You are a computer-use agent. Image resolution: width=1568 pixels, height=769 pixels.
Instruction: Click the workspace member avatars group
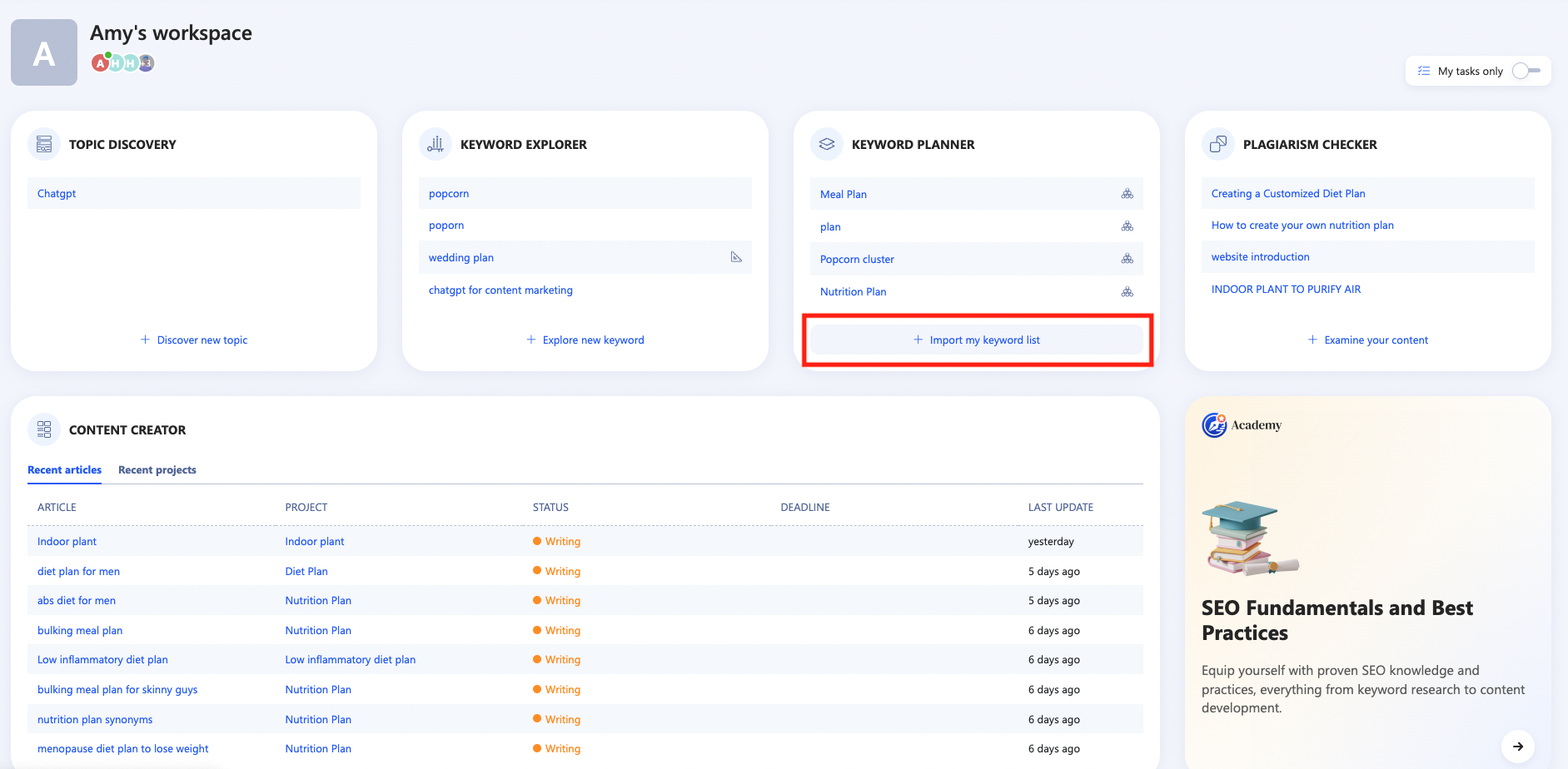[123, 62]
